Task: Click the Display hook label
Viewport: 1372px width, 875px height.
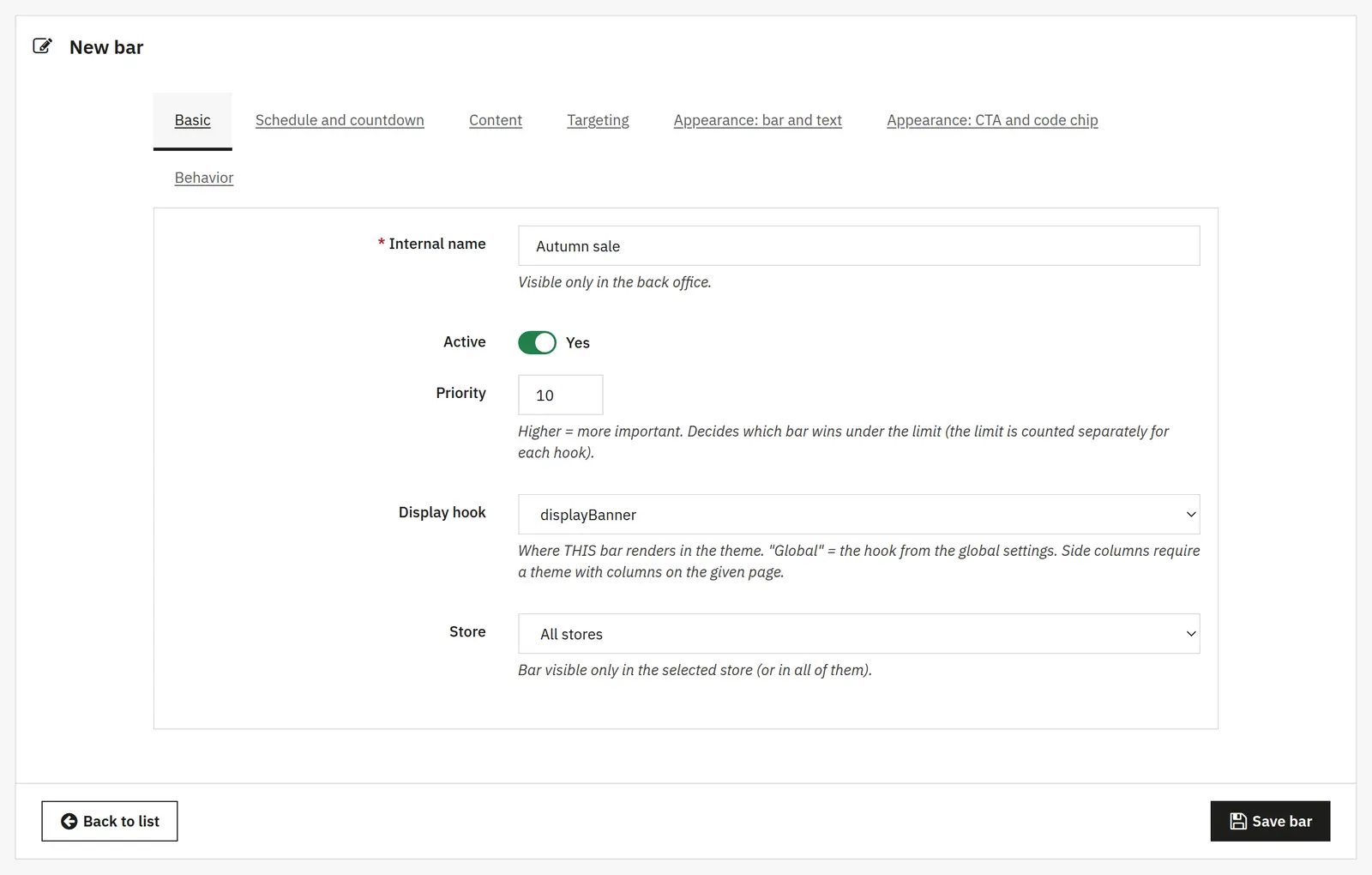Action: point(442,512)
